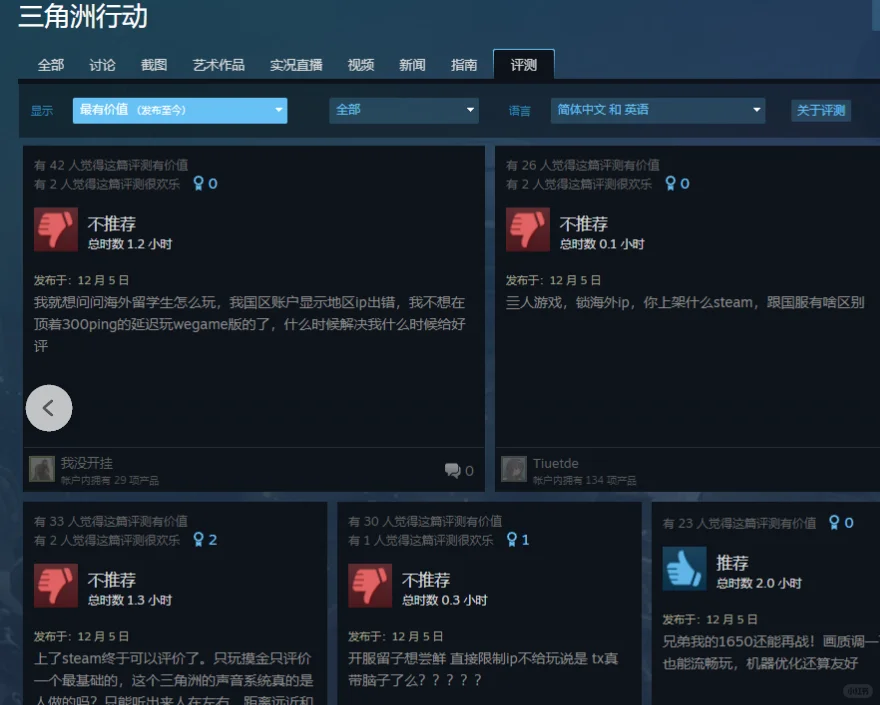880x705 pixels.
Task: Click the left arrow previous button
Action: [x=49, y=408]
